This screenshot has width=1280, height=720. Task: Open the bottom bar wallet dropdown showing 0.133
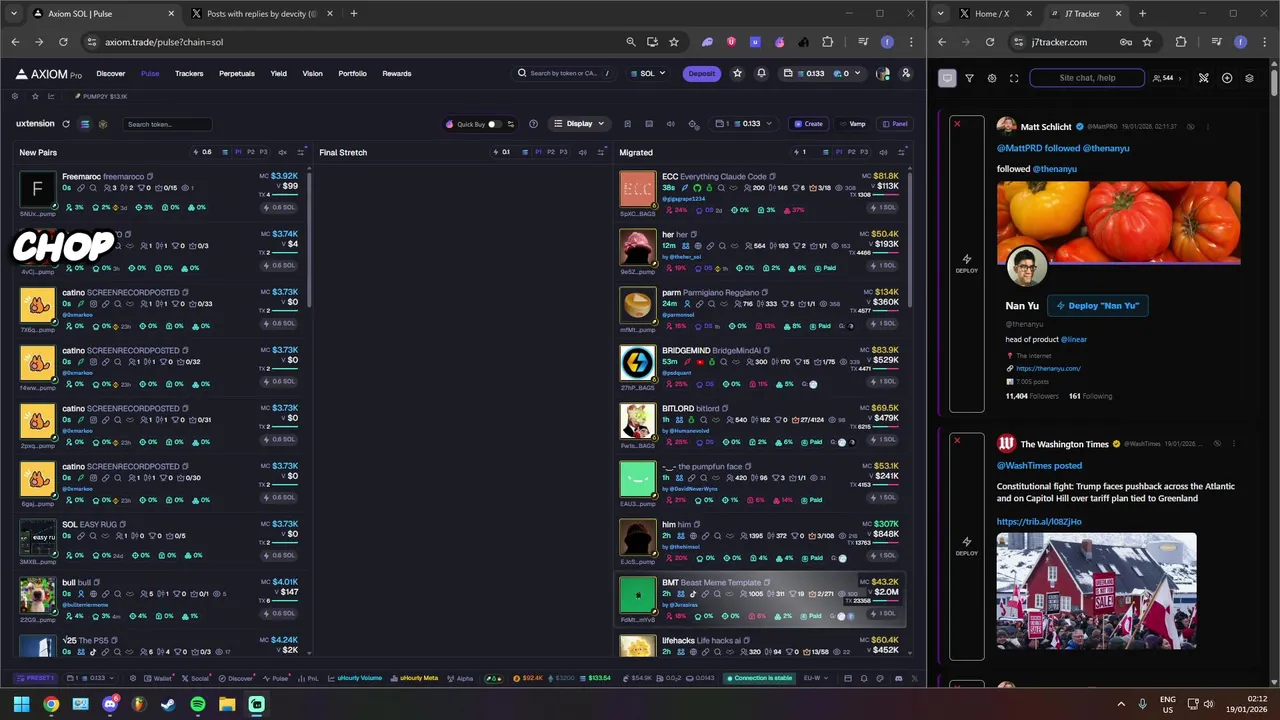pyautogui.click(x=89, y=678)
